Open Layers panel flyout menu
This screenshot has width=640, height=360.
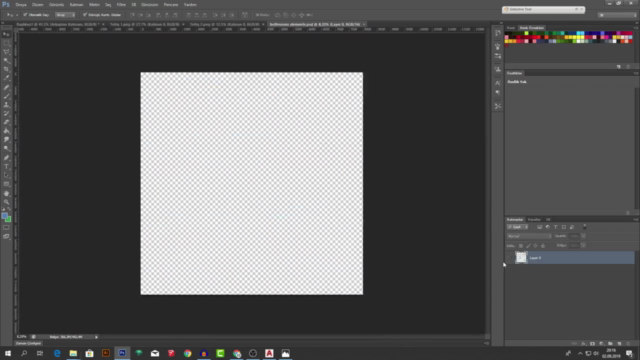[x=636, y=220]
